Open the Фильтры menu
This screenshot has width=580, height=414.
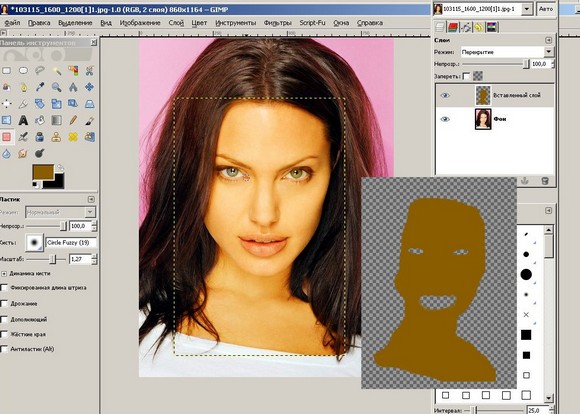coord(277,23)
